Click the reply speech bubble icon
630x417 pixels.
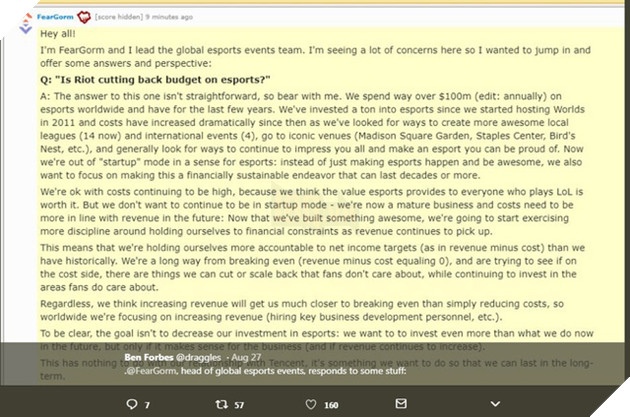point(132,404)
